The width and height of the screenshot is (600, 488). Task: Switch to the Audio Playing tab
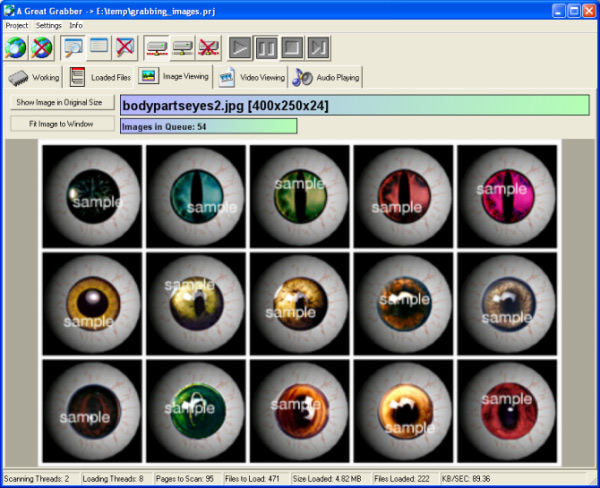pyautogui.click(x=327, y=77)
